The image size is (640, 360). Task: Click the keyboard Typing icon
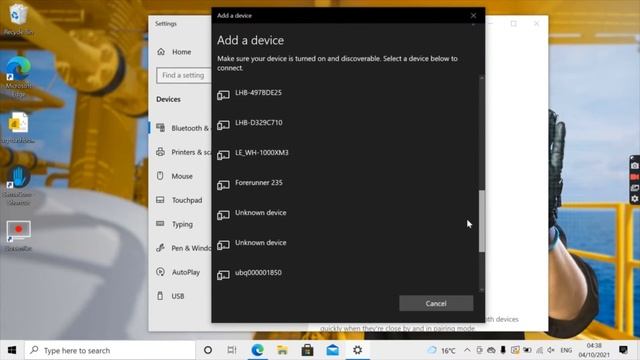click(x=160, y=223)
